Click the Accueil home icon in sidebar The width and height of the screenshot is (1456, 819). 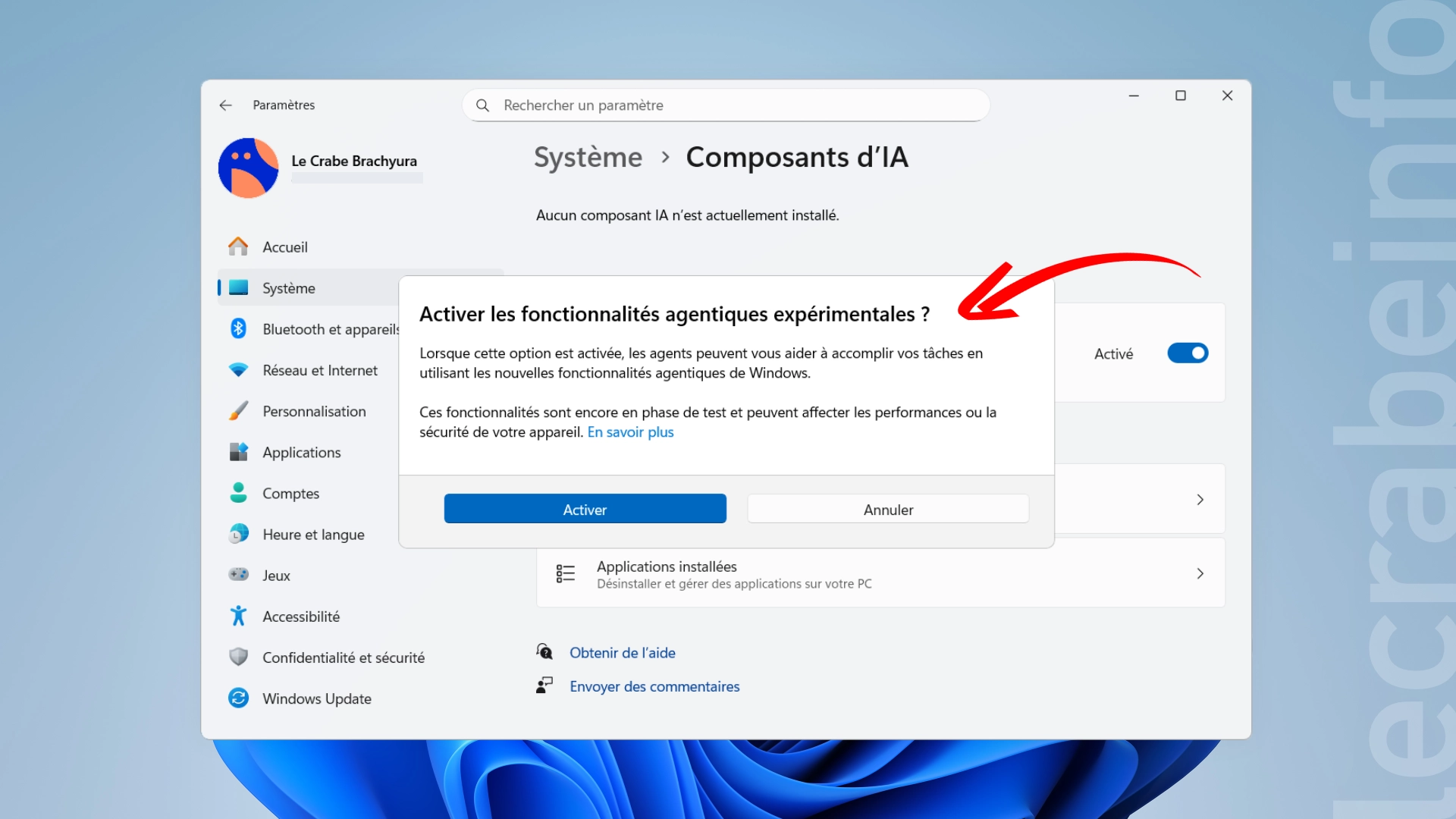coord(238,246)
